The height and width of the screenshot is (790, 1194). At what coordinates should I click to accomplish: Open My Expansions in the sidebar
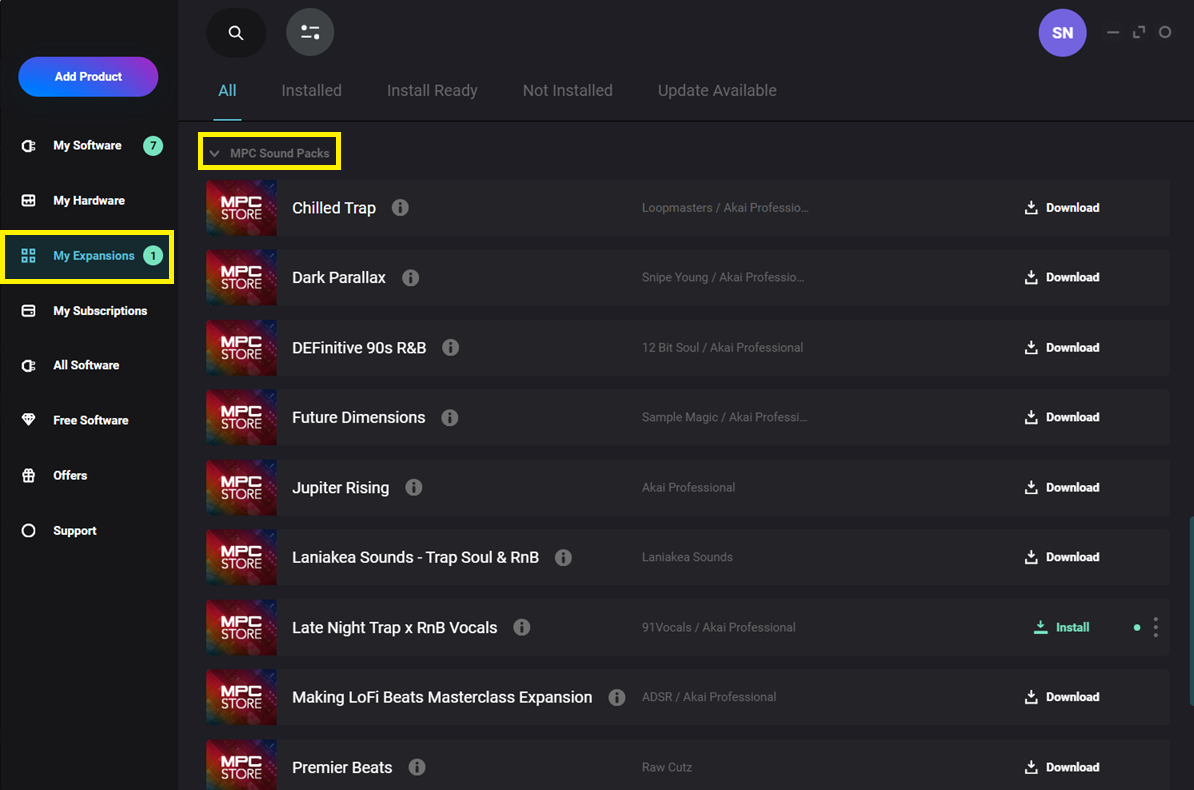[88, 256]
